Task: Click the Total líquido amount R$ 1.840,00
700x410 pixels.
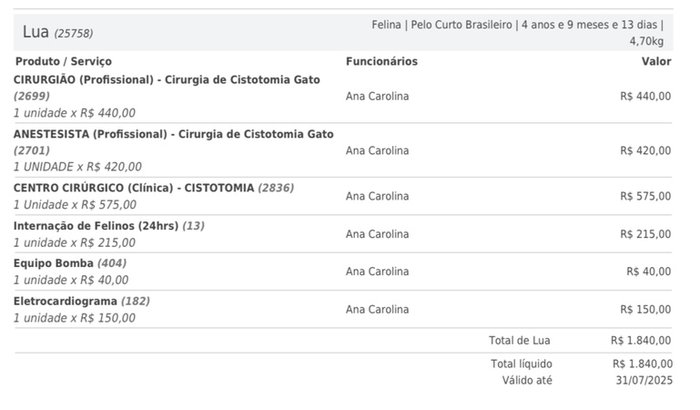Action: (x=642, y=364)
